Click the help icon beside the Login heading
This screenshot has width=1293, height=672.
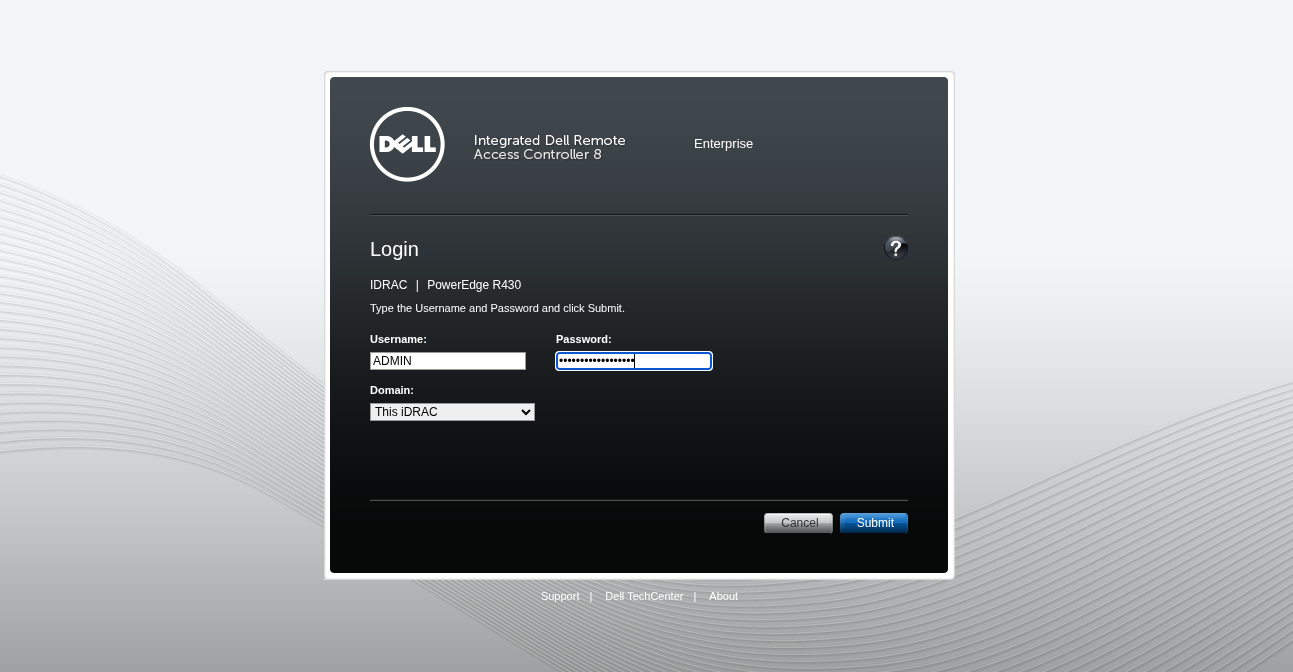(x=895, y=248)
